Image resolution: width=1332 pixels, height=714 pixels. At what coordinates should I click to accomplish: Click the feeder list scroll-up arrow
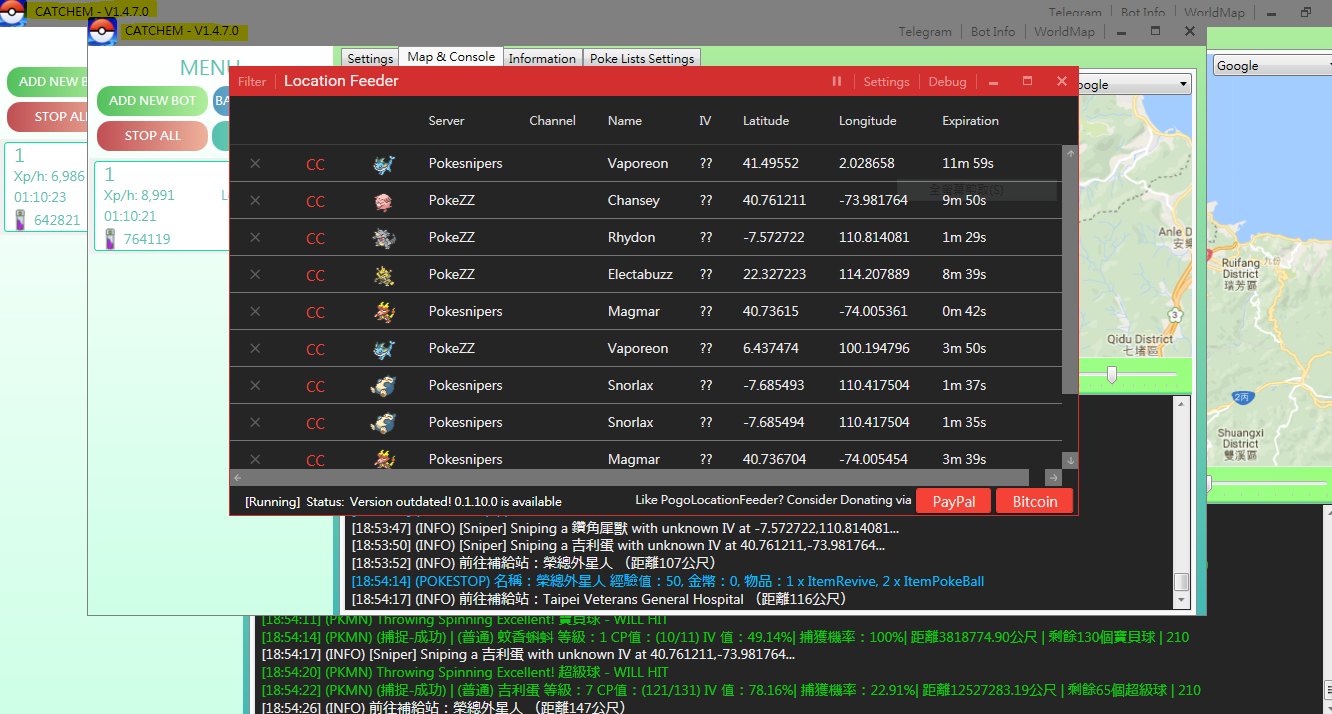[1070, 153]
